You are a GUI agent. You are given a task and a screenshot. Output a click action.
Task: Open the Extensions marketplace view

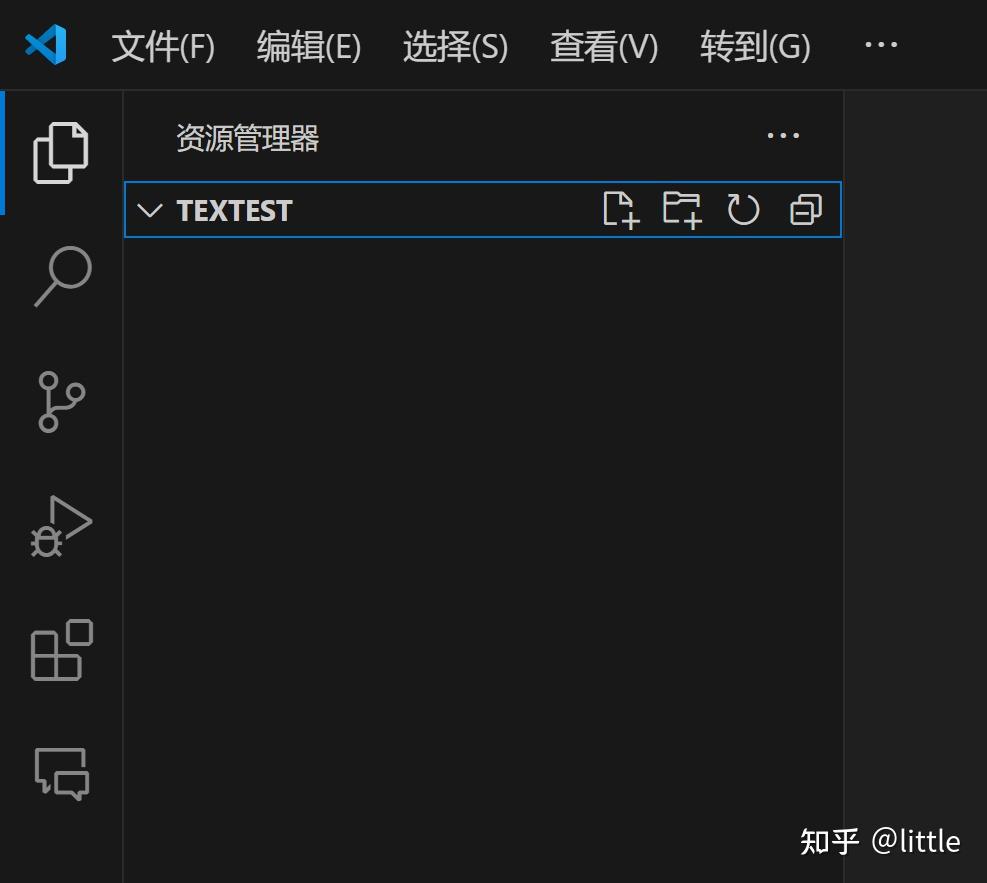60,652
